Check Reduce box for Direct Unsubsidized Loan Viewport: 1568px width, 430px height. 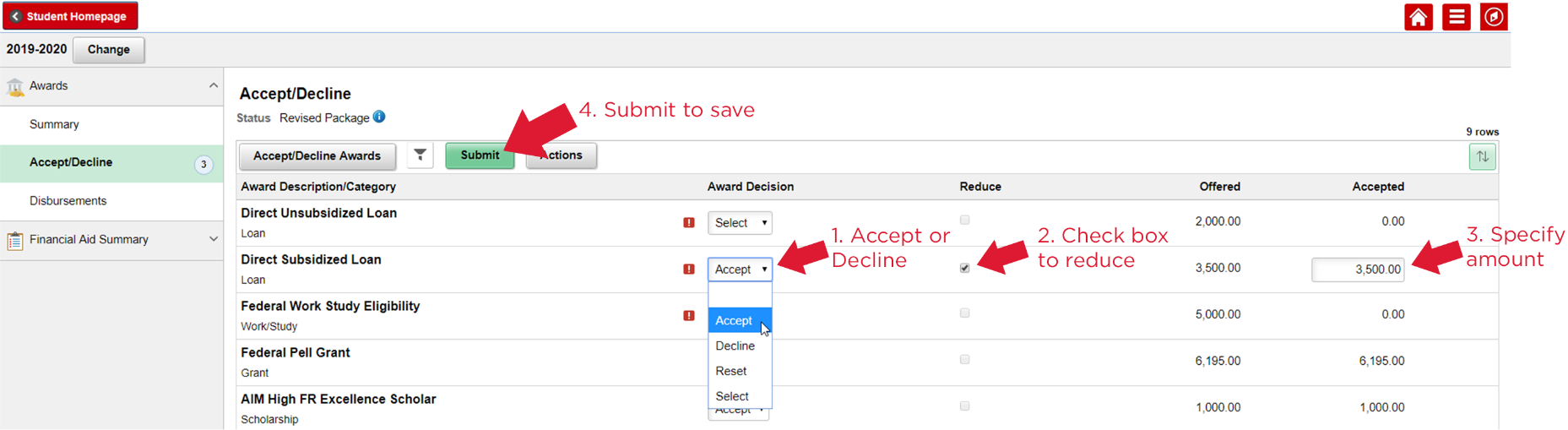[x=964, y=220]
